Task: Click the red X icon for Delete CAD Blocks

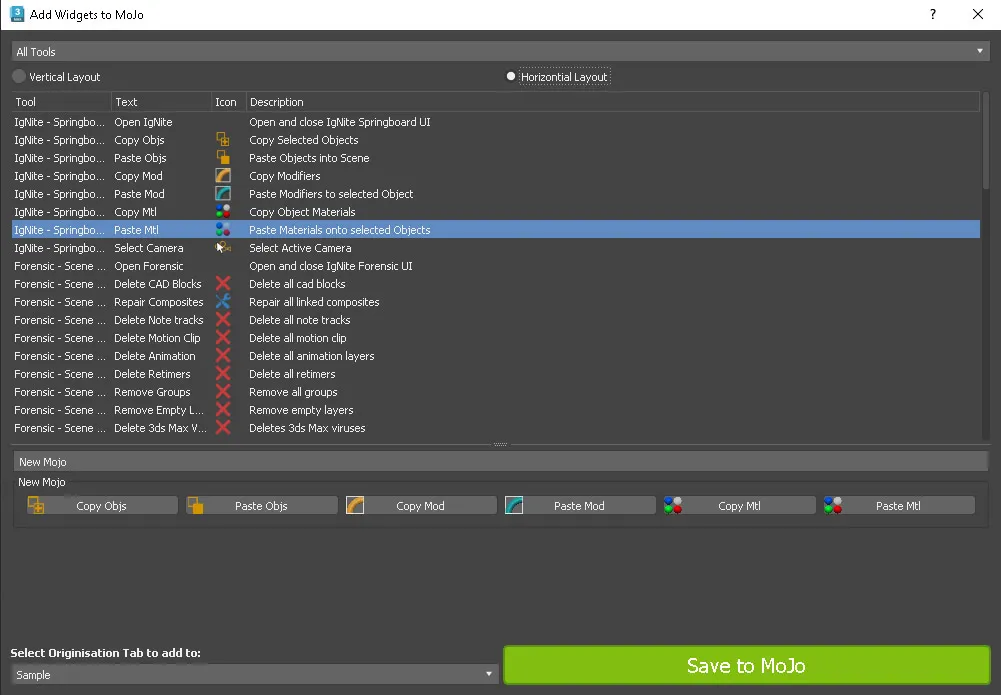Action: (223, 283)
